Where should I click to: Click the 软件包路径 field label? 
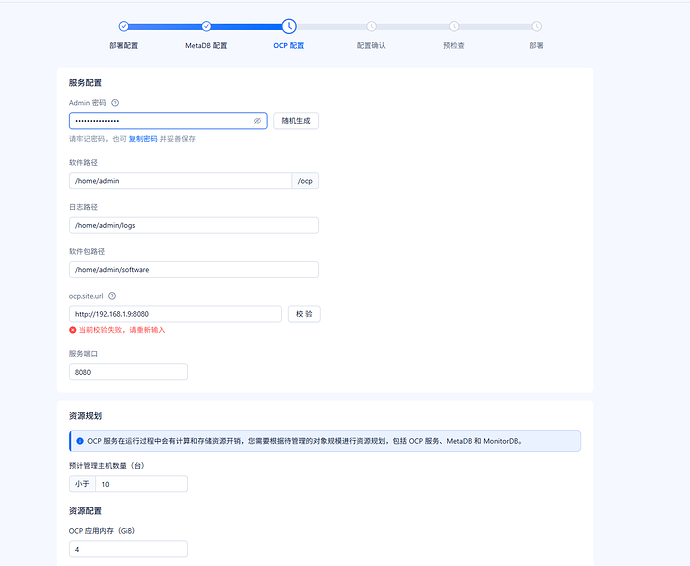point(87,251)
